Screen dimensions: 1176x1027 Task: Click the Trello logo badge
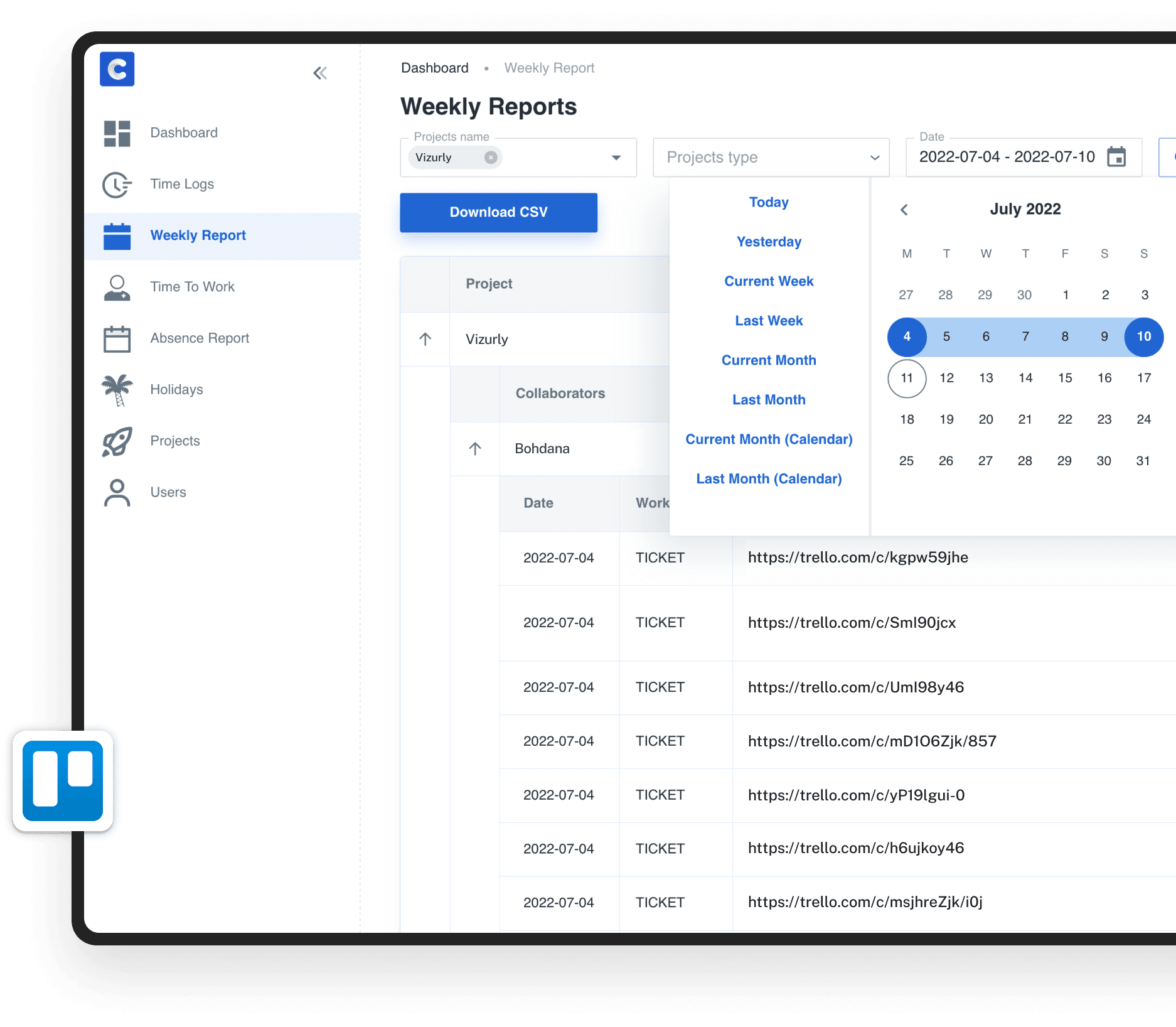[63, 781]
